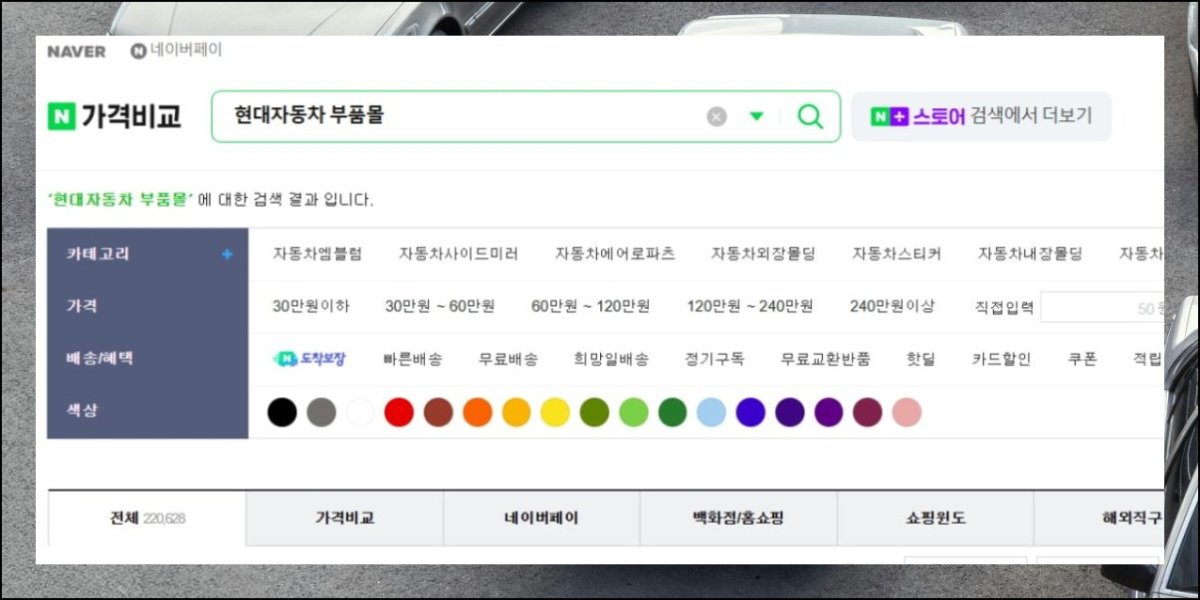Expand 카테고리 with the plus icon
The height and width of the screenshot is (600, 1200).
pyautogui.click(x=227, y=254)
